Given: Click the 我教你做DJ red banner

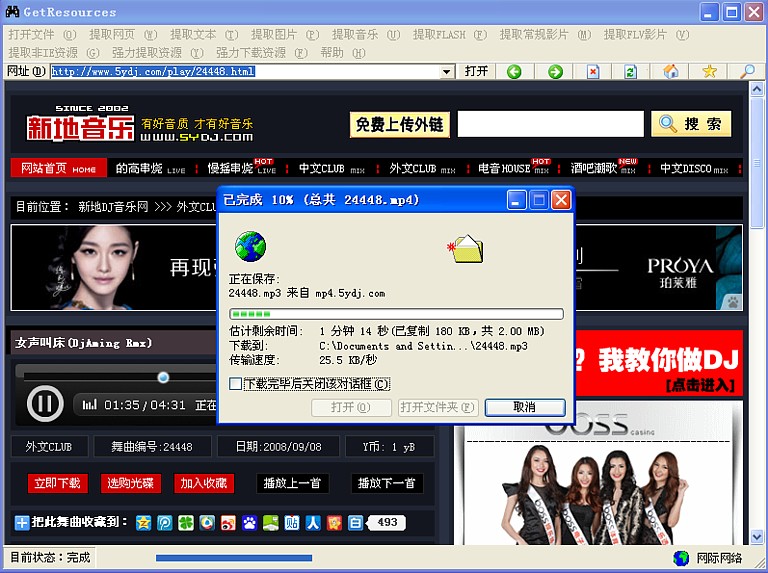Looking at the screenshot, I should pyautogui.click(x=659, y=363).
